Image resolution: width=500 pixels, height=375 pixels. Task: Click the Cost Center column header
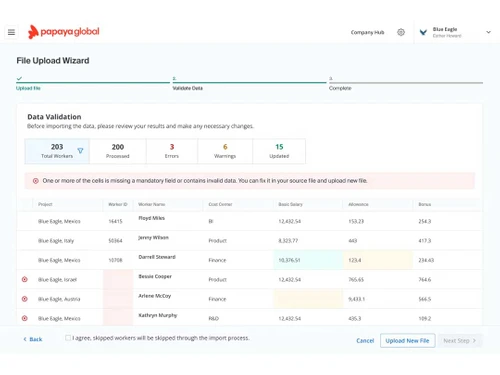tap(220, 204)
